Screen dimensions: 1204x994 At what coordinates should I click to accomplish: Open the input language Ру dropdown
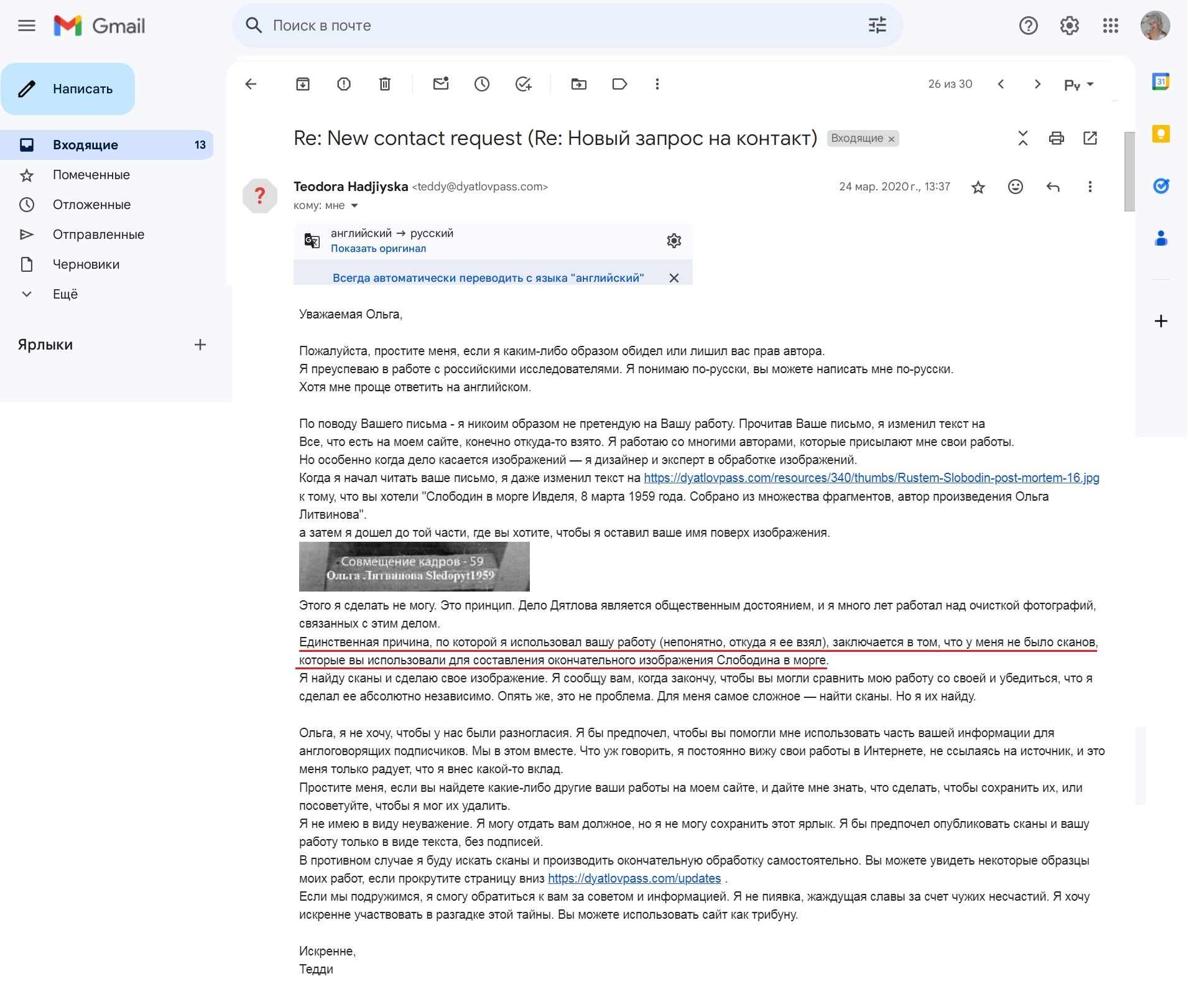tap(1078, 85)
